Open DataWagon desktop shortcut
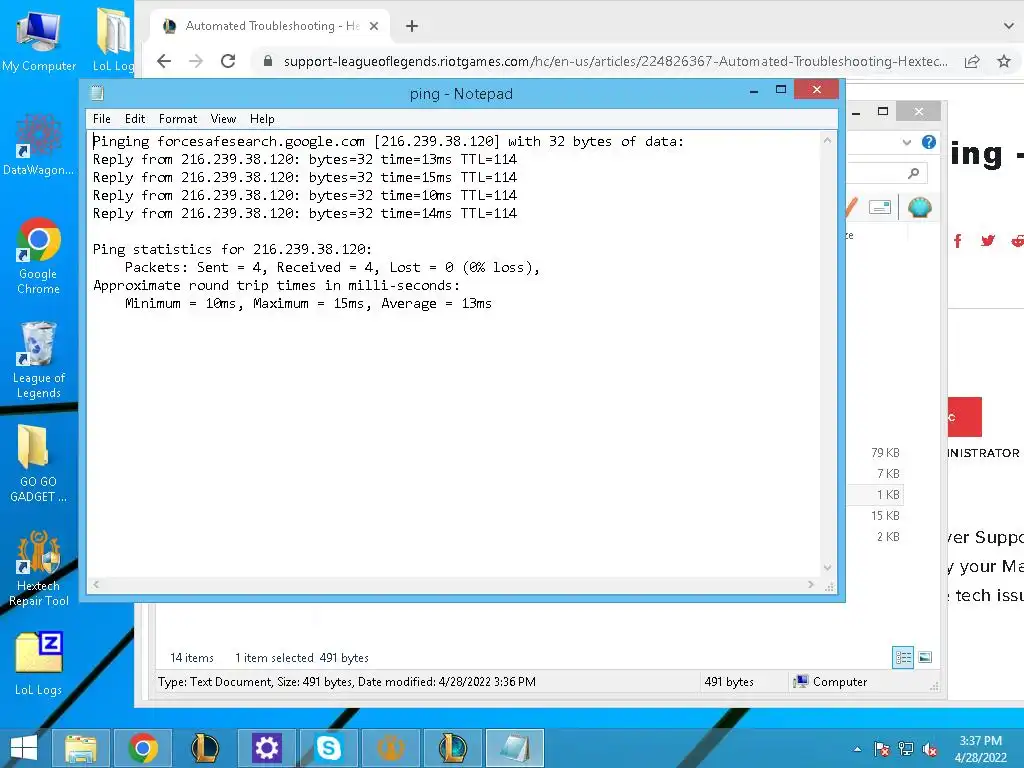Screen dimensions: 1024x768 pyautogui.click(x=39, y=145)
